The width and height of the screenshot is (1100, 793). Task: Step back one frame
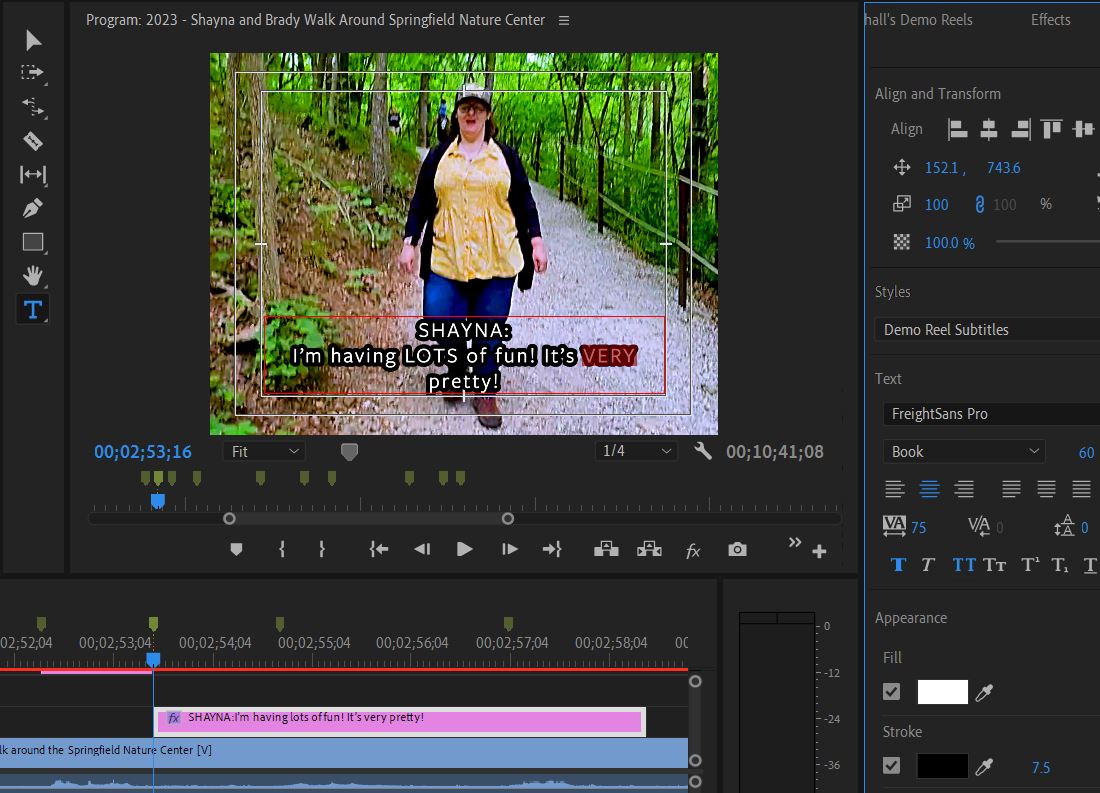click(422, 549)
